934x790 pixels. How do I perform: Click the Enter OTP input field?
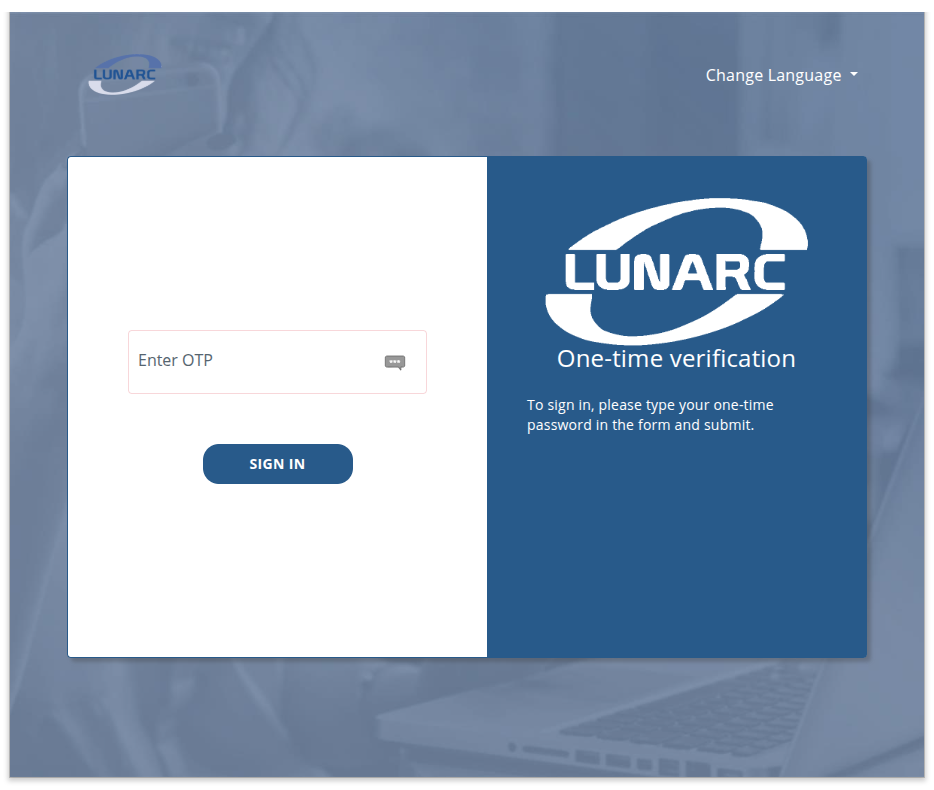pos(277,362)
